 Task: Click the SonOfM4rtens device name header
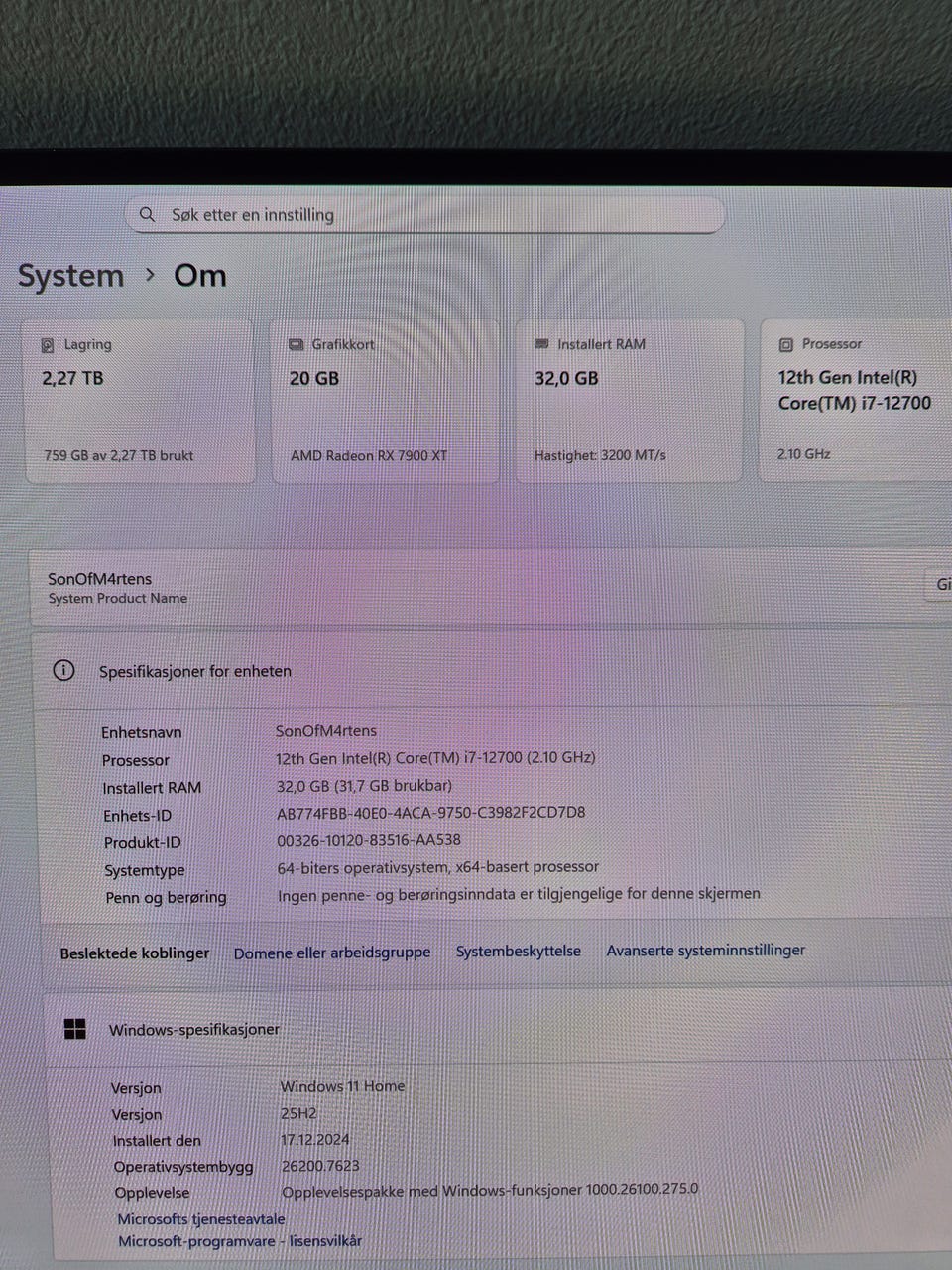[100, 579]
